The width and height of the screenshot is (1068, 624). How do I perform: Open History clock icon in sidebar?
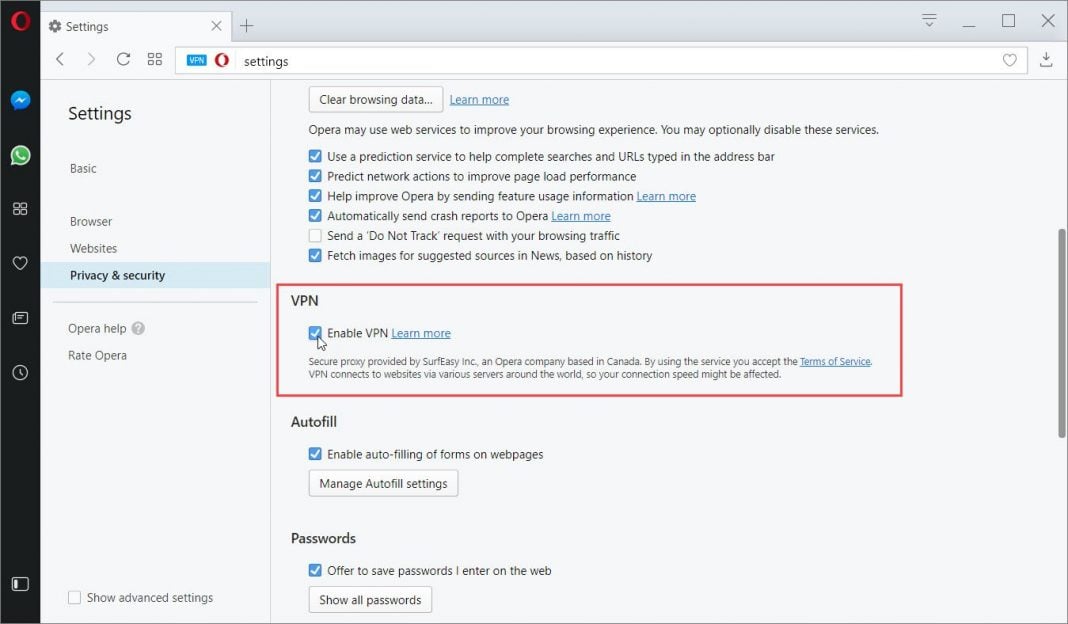[x=20, y=372]
